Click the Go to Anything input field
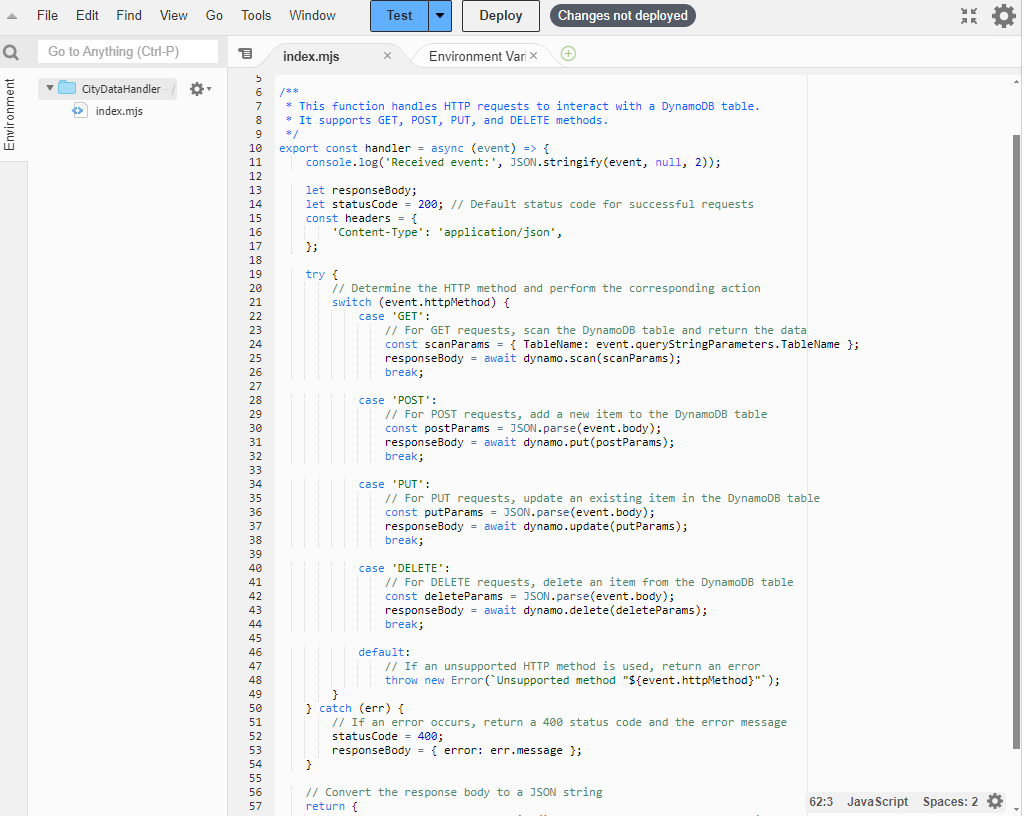1034x816 pixels. (x=128, y=51)
